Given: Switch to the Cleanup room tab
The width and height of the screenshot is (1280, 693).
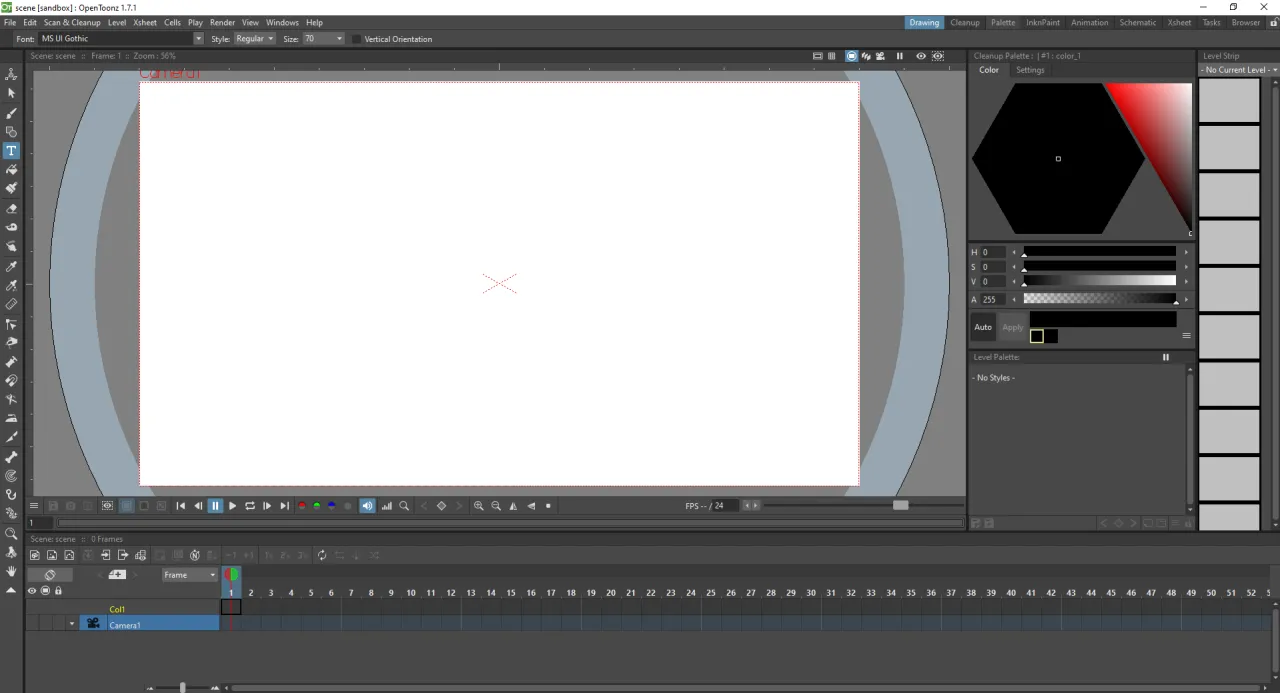Looking at the screenshot, I should click(964, 22).
